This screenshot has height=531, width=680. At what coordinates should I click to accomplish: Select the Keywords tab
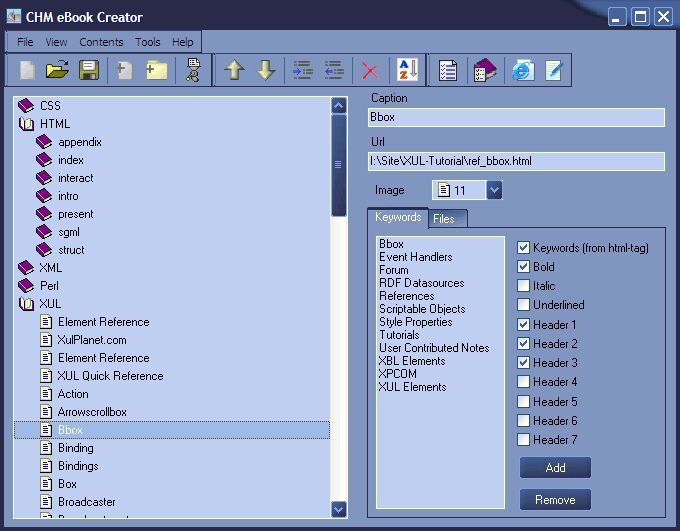coord(398,217)
